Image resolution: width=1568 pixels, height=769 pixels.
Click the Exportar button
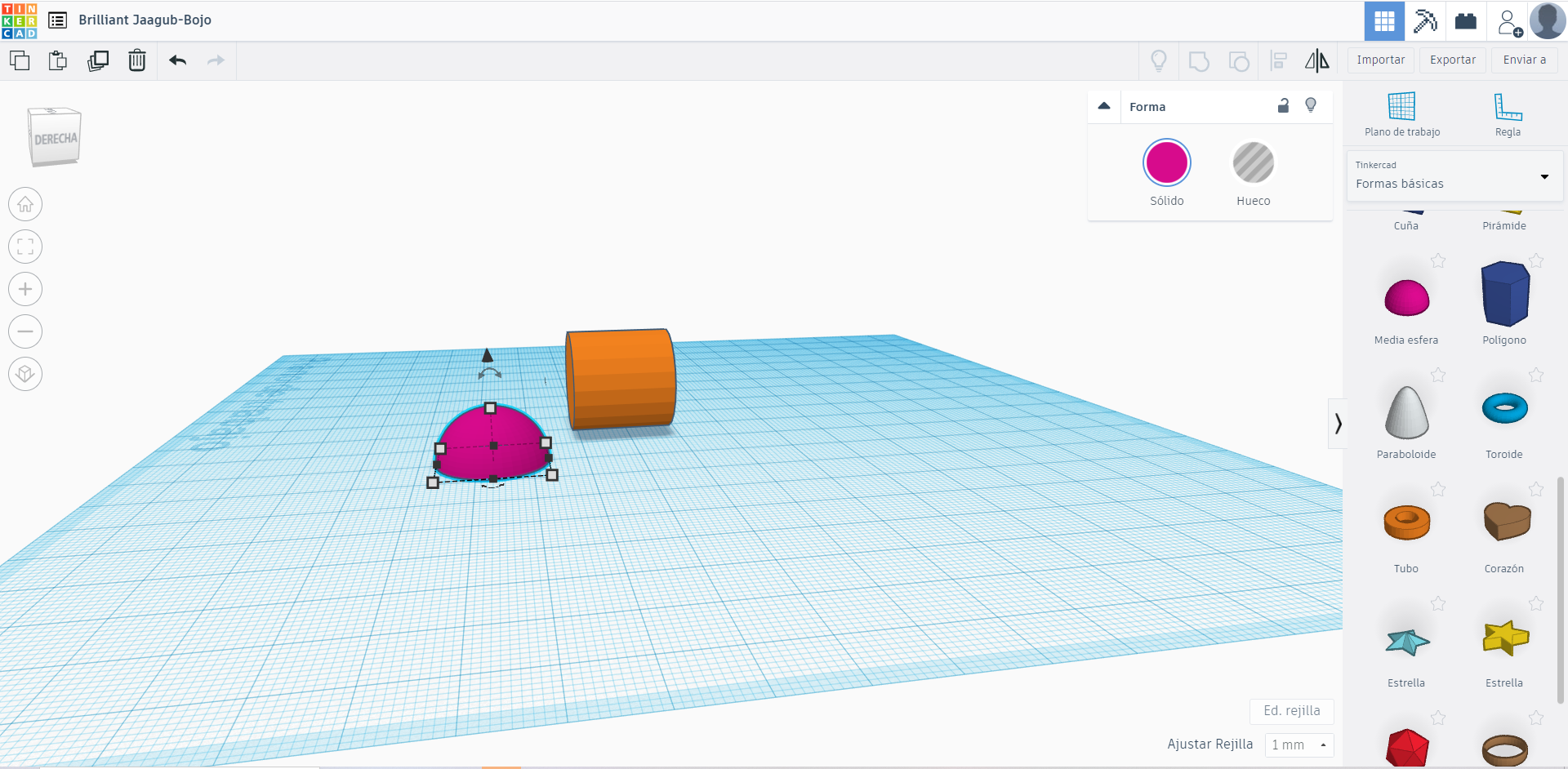[x=1453, y=60]
